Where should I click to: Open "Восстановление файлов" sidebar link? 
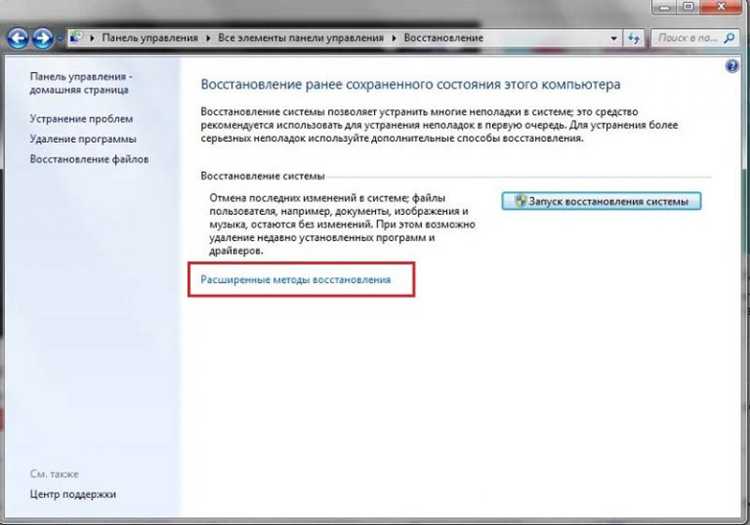click(89, 159)
